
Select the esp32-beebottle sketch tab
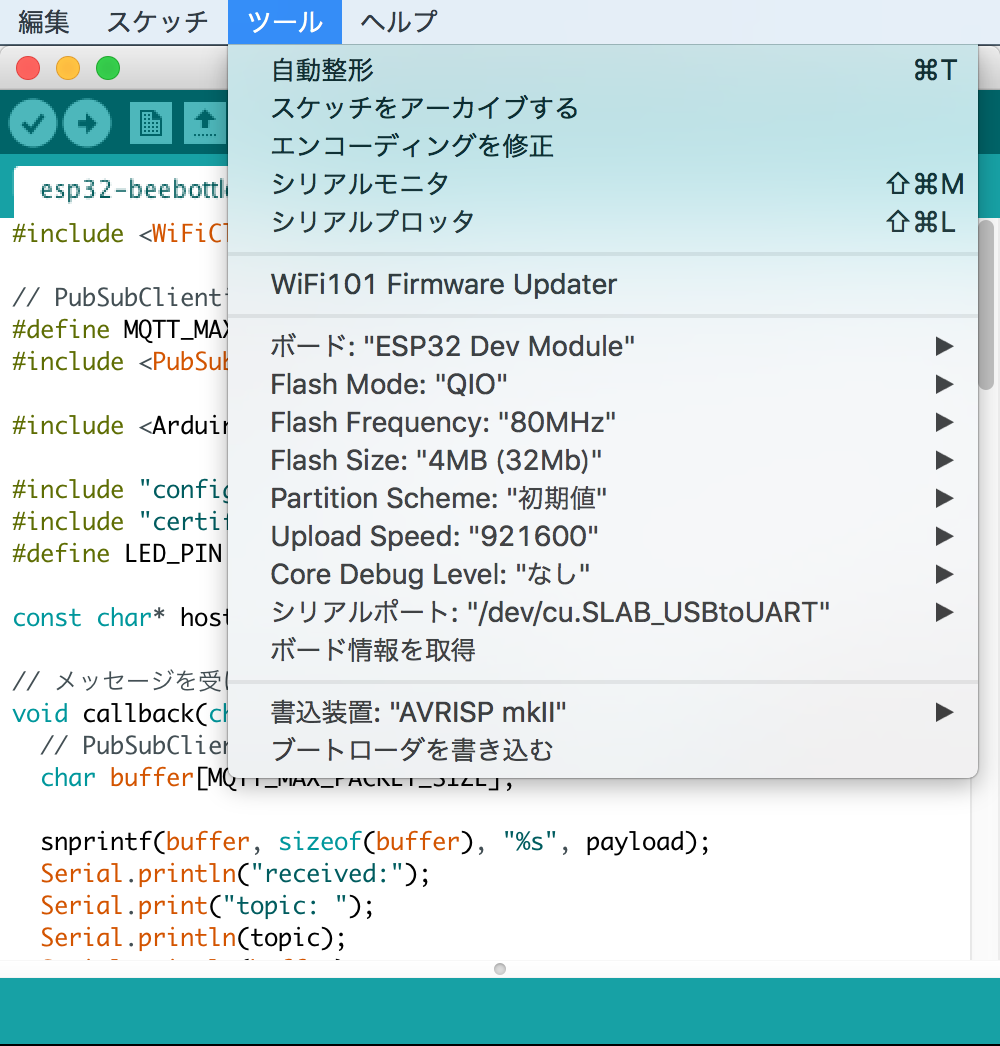(121, 190)
